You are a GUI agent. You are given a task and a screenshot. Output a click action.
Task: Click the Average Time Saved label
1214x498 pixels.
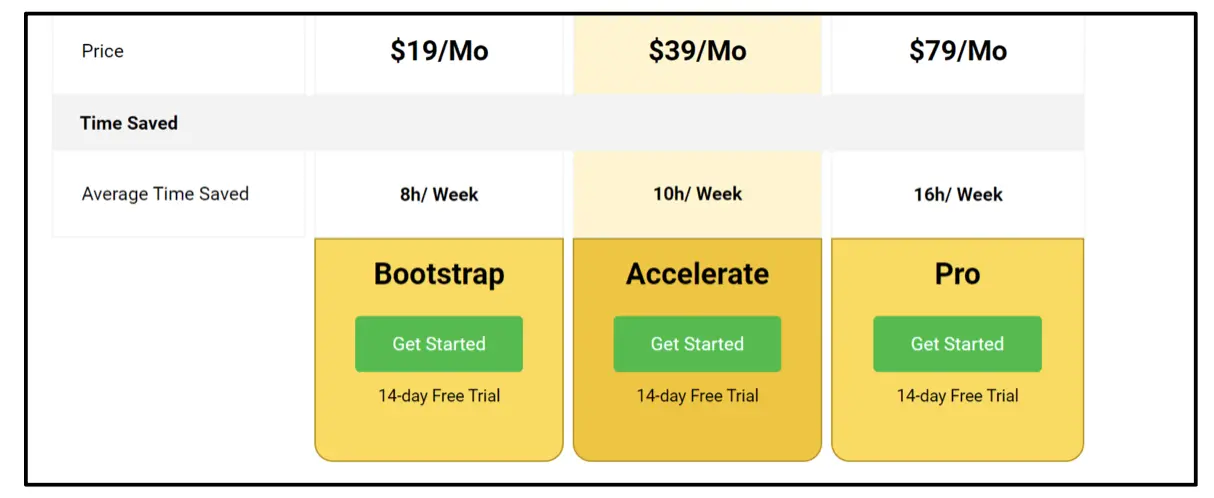click(x=165, y=194)
